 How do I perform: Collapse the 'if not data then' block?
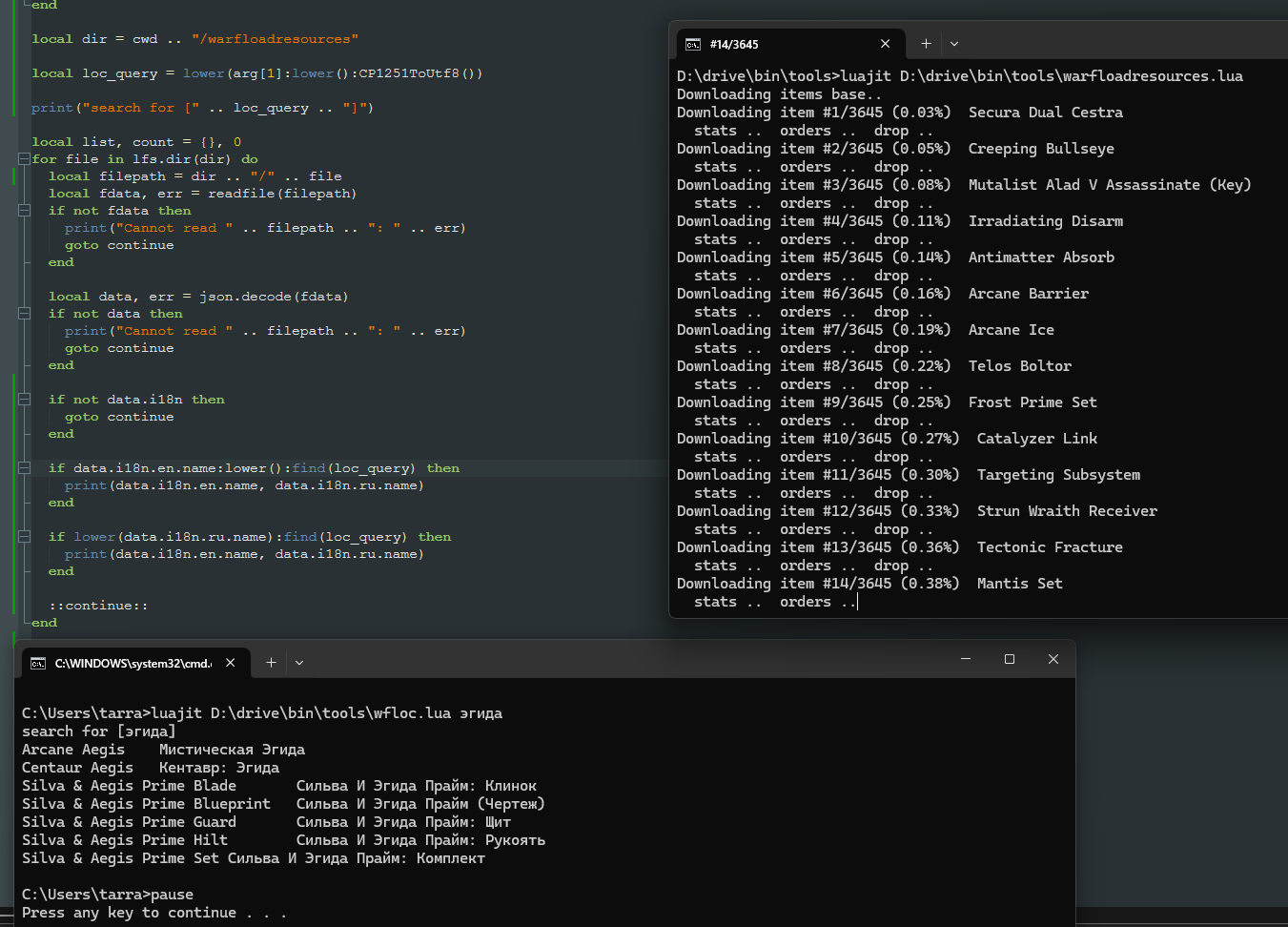(24, 314)
